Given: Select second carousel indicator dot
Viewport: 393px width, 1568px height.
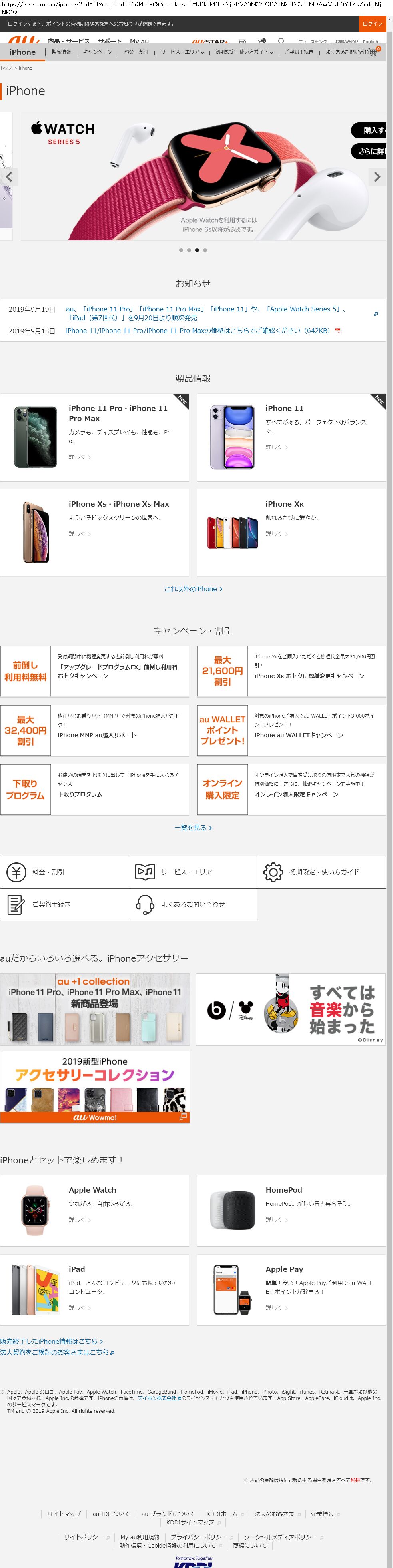Looking at the screenshot, I should pyautogui.click(x=189, y=250).
